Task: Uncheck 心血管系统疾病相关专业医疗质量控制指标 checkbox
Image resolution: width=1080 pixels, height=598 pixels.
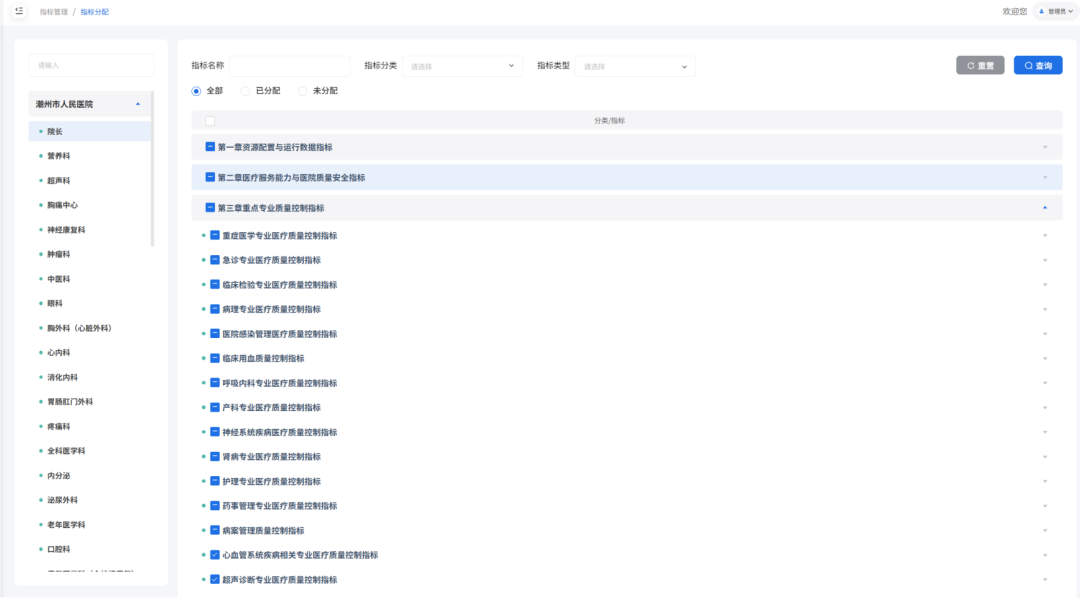Action: pos(215,555)
